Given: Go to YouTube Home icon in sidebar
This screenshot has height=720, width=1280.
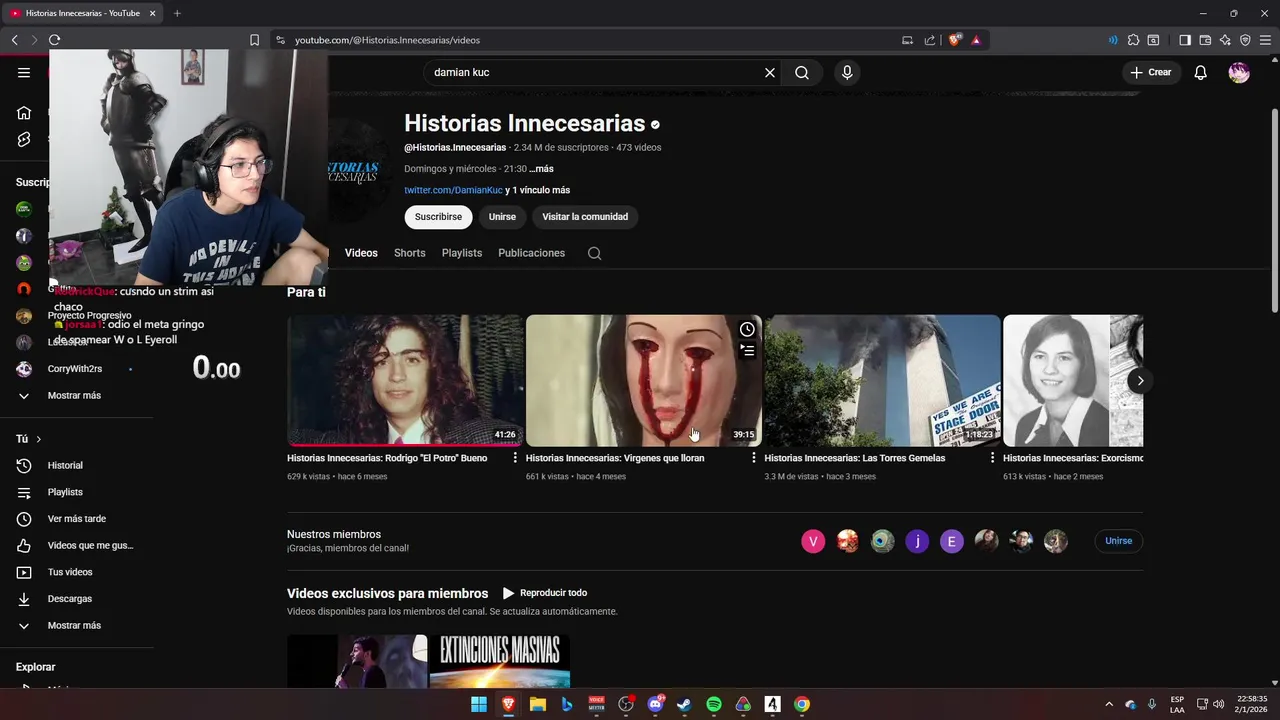Looking at the screenshot, I should [24, 113].
